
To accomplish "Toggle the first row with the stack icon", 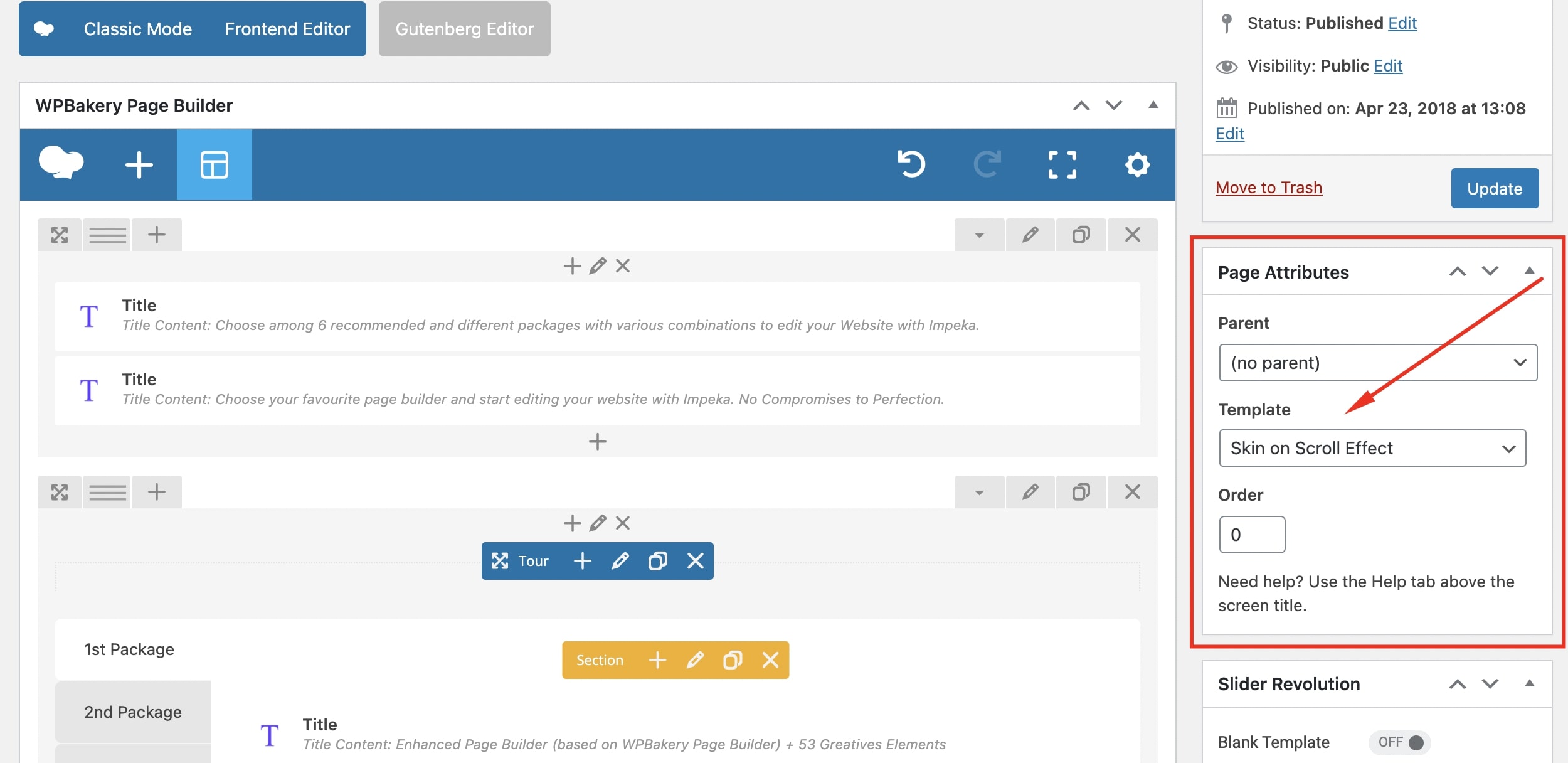I will pos(107,234).
